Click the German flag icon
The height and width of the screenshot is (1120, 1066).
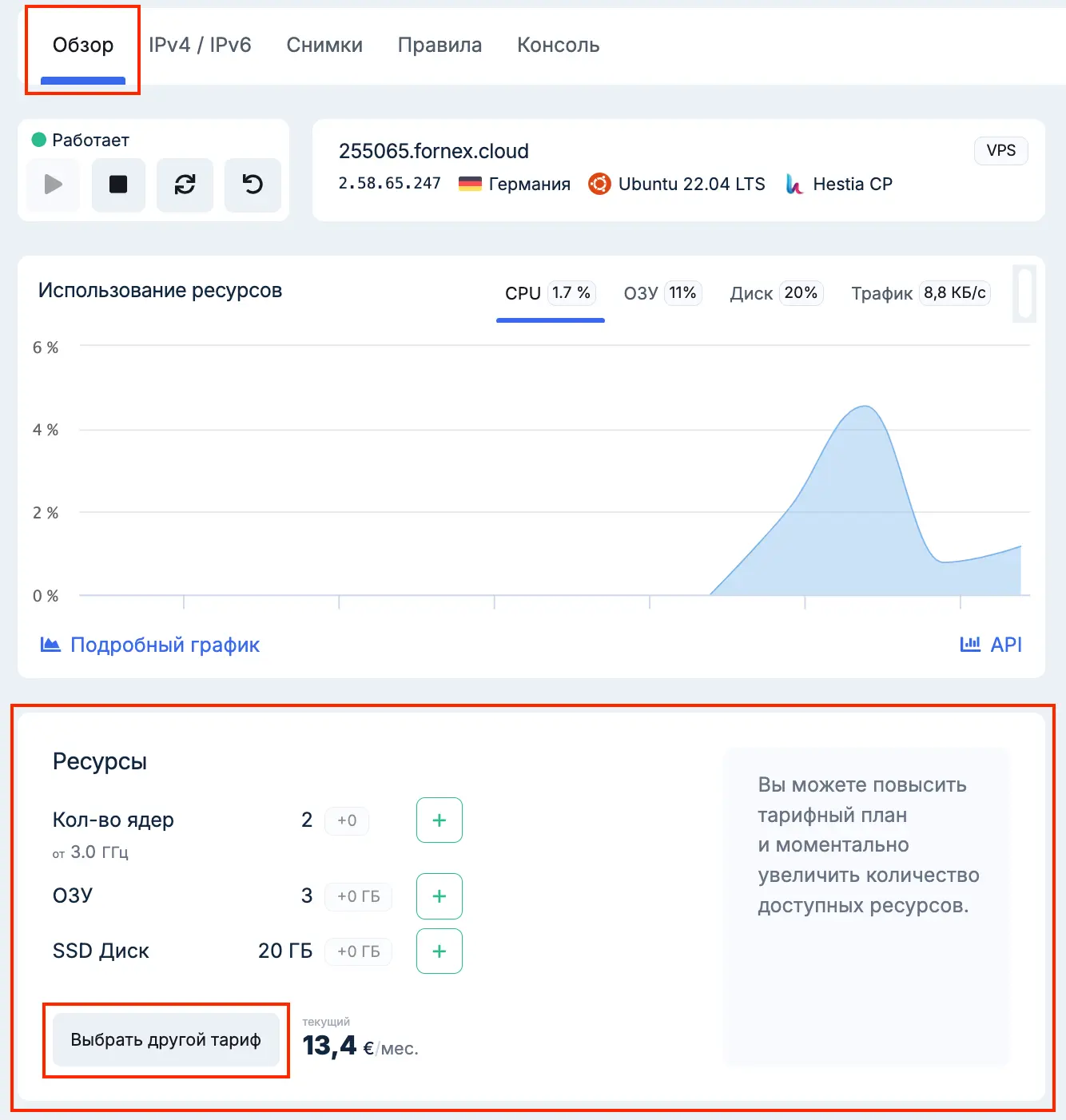click(x=470, y=184)
